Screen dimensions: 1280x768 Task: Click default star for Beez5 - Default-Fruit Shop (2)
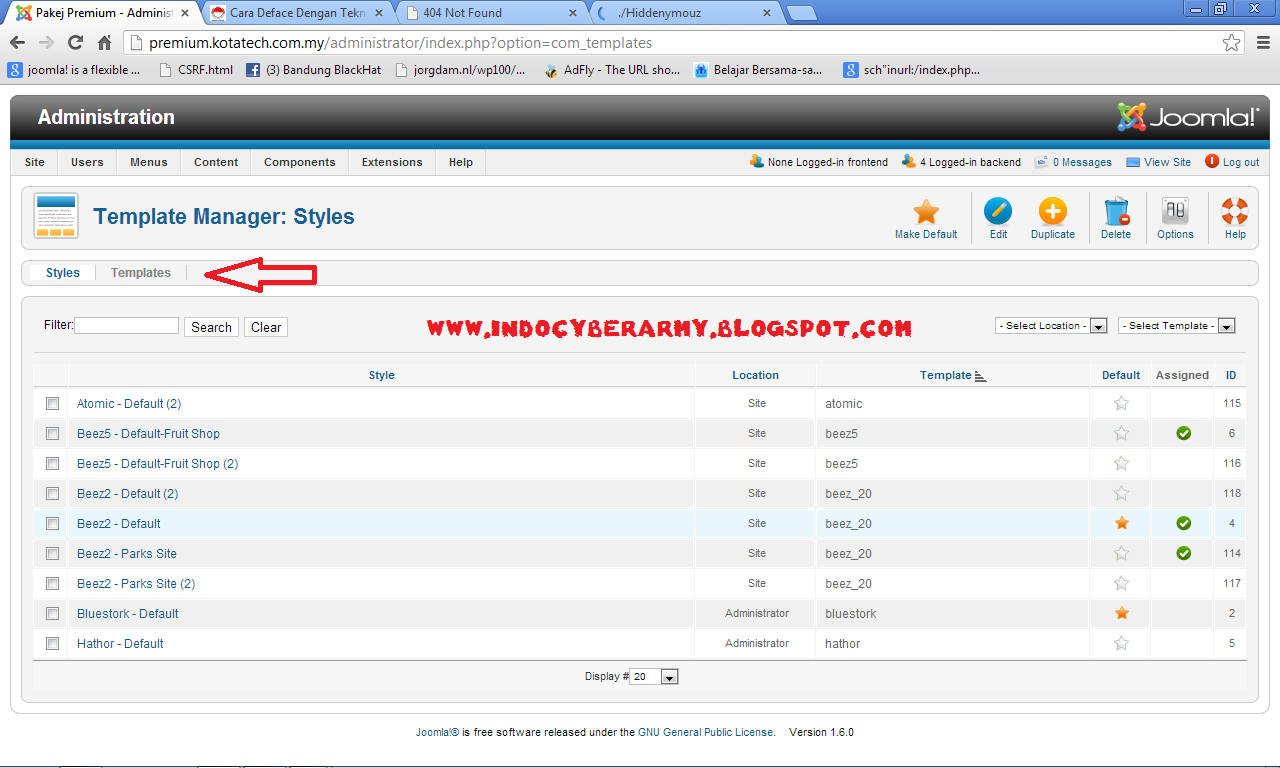(x=1121, y=463)
